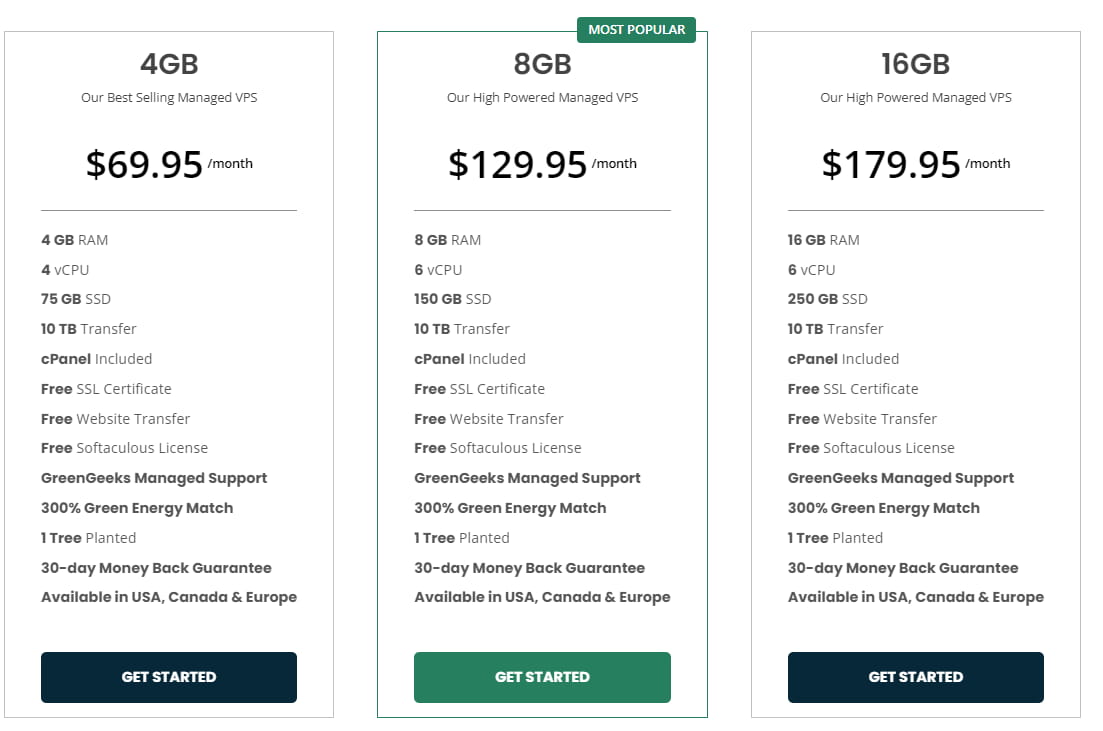The width and height of the screenshot is (1103, 731).
Task: Click the 4 vCPU feature text
Action: coord(65,270)
